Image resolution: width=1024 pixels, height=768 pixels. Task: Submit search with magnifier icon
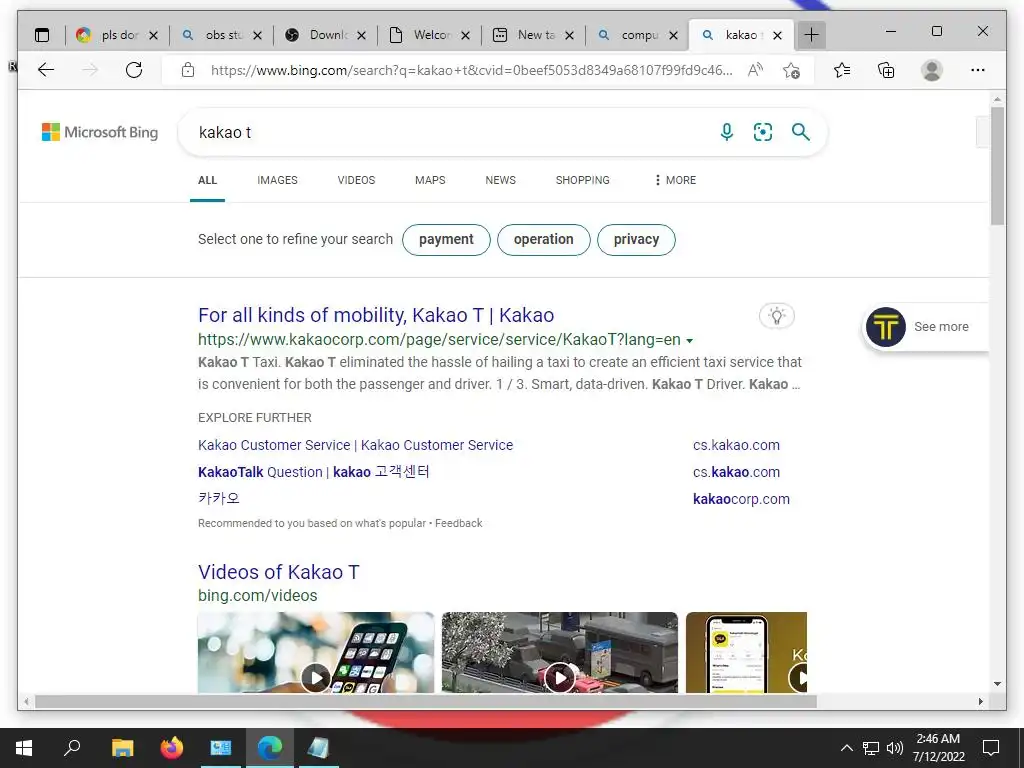801,132
